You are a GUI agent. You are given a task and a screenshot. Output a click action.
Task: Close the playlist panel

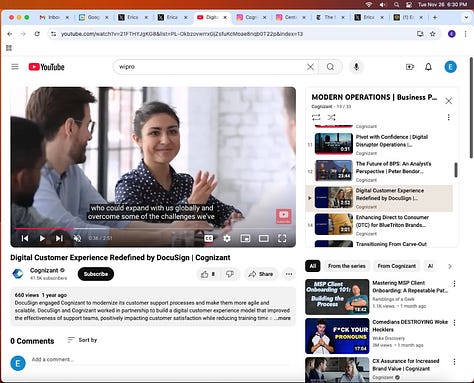click(449, 101)
